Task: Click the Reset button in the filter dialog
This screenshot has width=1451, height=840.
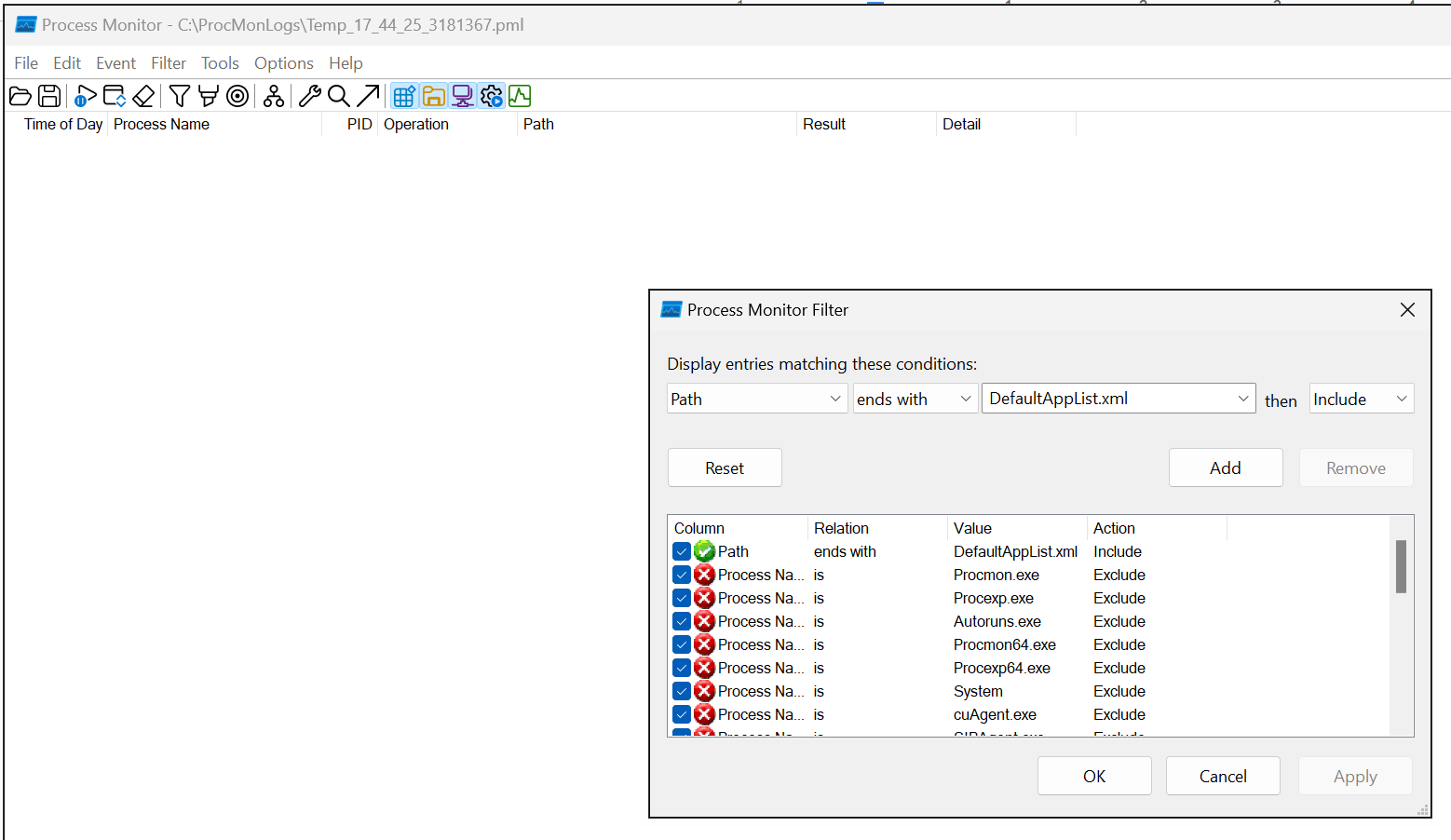Action: (725, 467)
